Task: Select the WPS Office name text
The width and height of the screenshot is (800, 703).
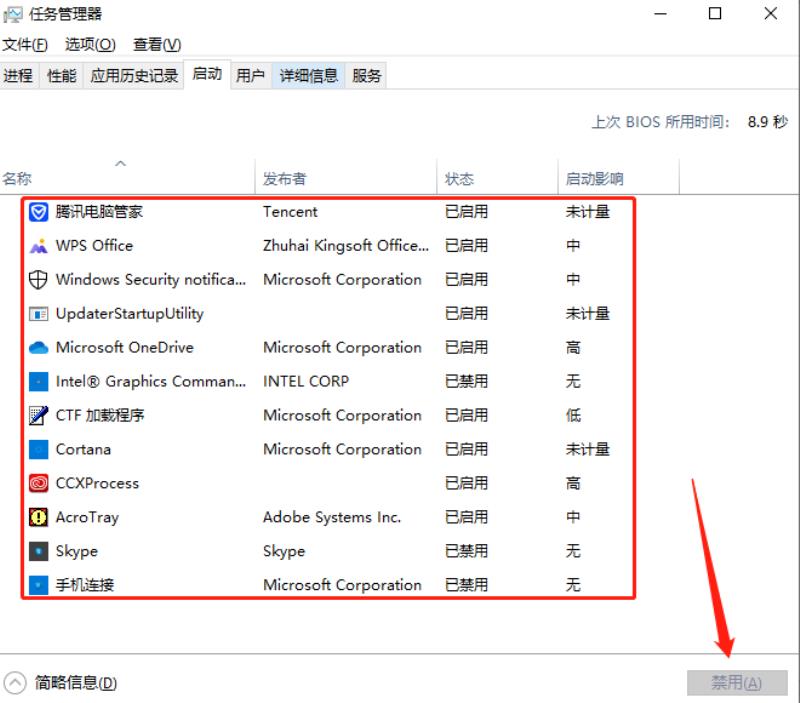Action: tap(94, 246)
